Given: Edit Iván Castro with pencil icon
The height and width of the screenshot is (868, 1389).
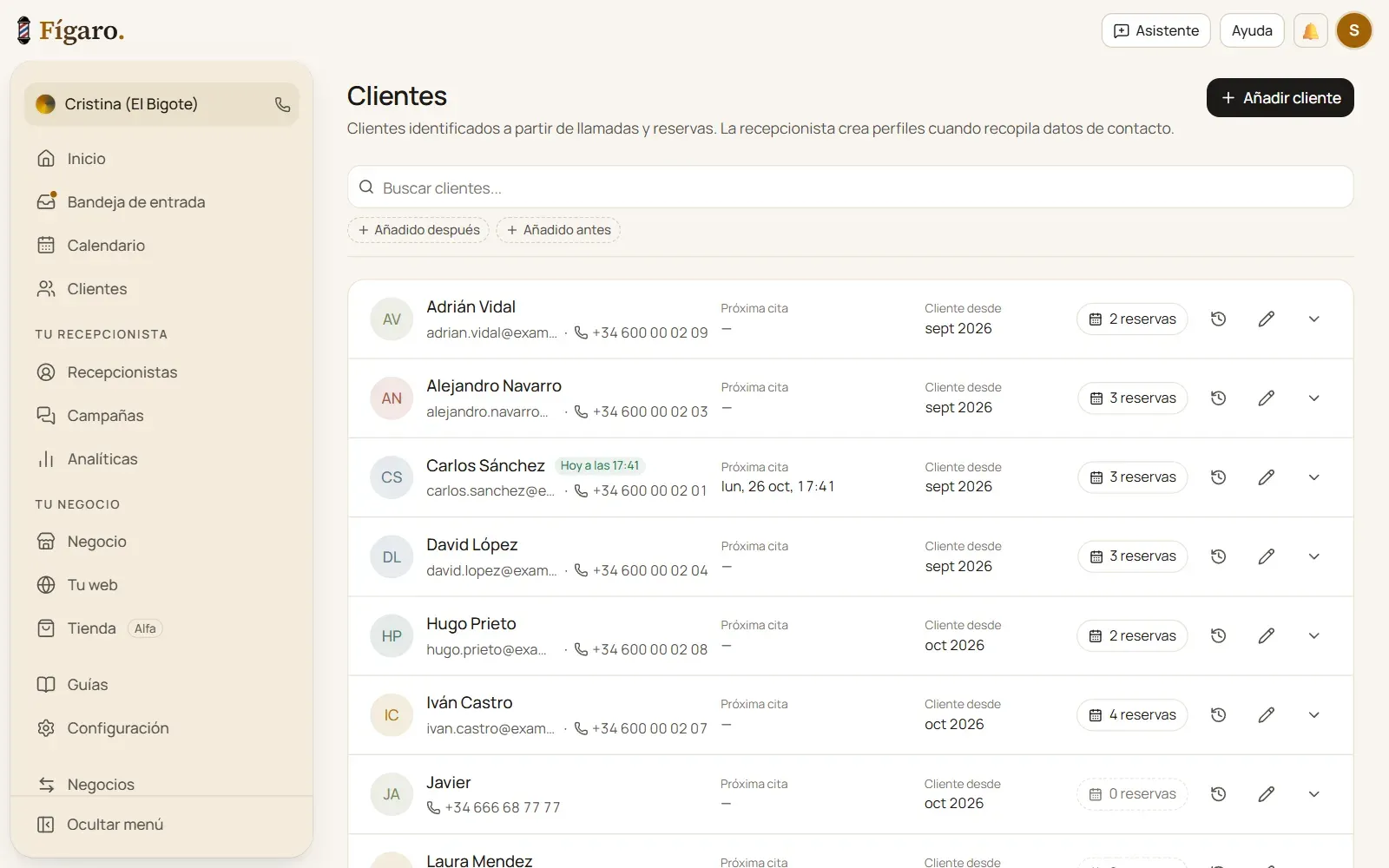Looking at the screenshot, I should [x=1267, y=714].
